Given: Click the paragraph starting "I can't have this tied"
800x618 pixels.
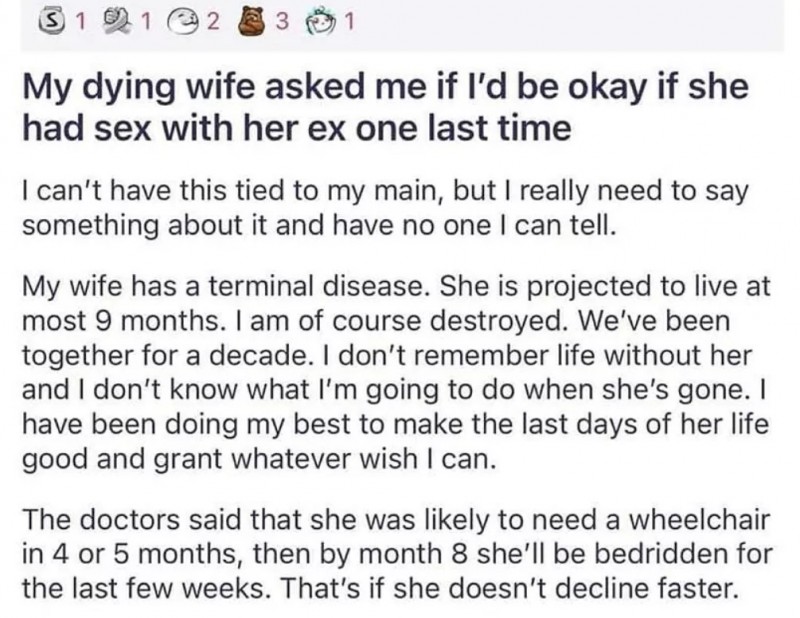Looking at the screenshot, I should [x=385, y=208].
